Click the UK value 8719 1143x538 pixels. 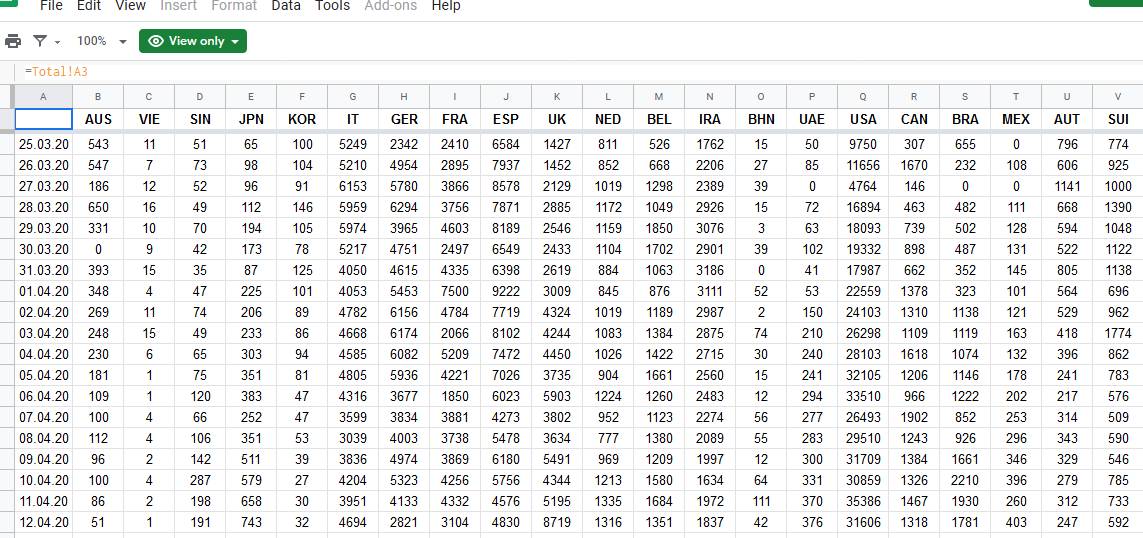point(557,523)
